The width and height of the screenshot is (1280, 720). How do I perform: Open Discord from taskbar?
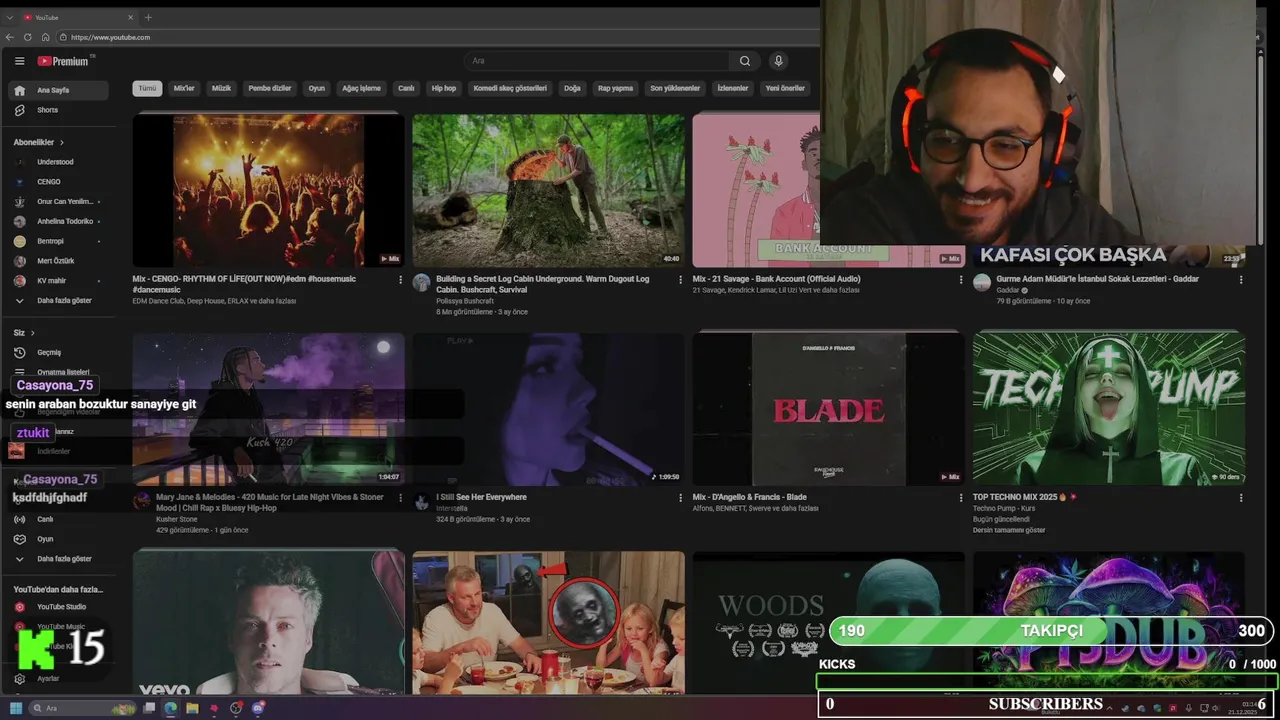pos(258,708)
